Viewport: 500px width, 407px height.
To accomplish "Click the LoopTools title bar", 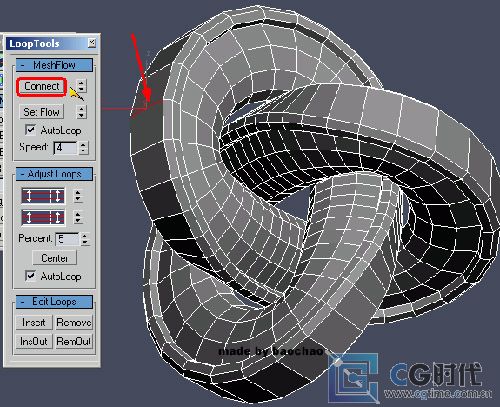I will [52, 43].
